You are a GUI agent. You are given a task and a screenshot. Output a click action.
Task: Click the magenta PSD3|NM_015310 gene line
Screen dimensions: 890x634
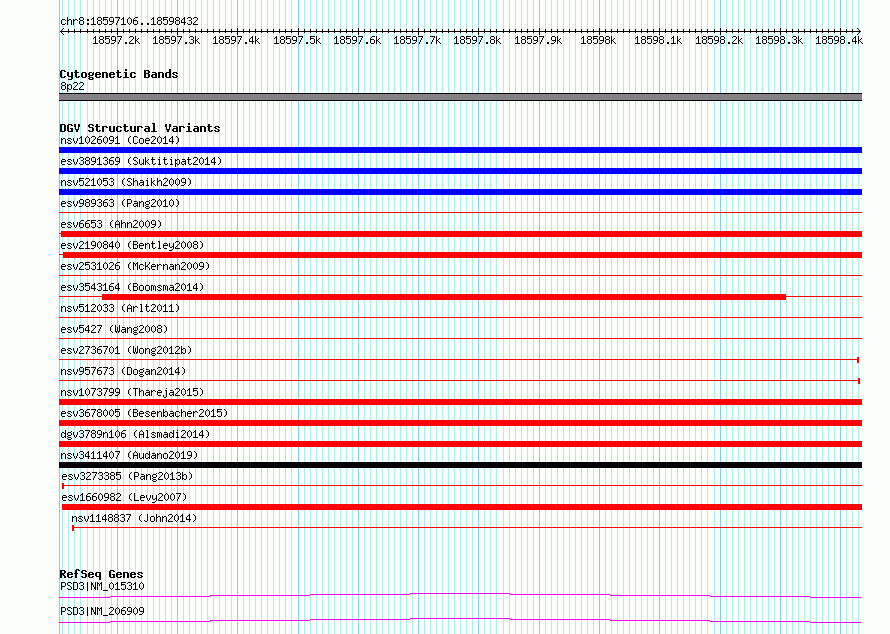460,595
